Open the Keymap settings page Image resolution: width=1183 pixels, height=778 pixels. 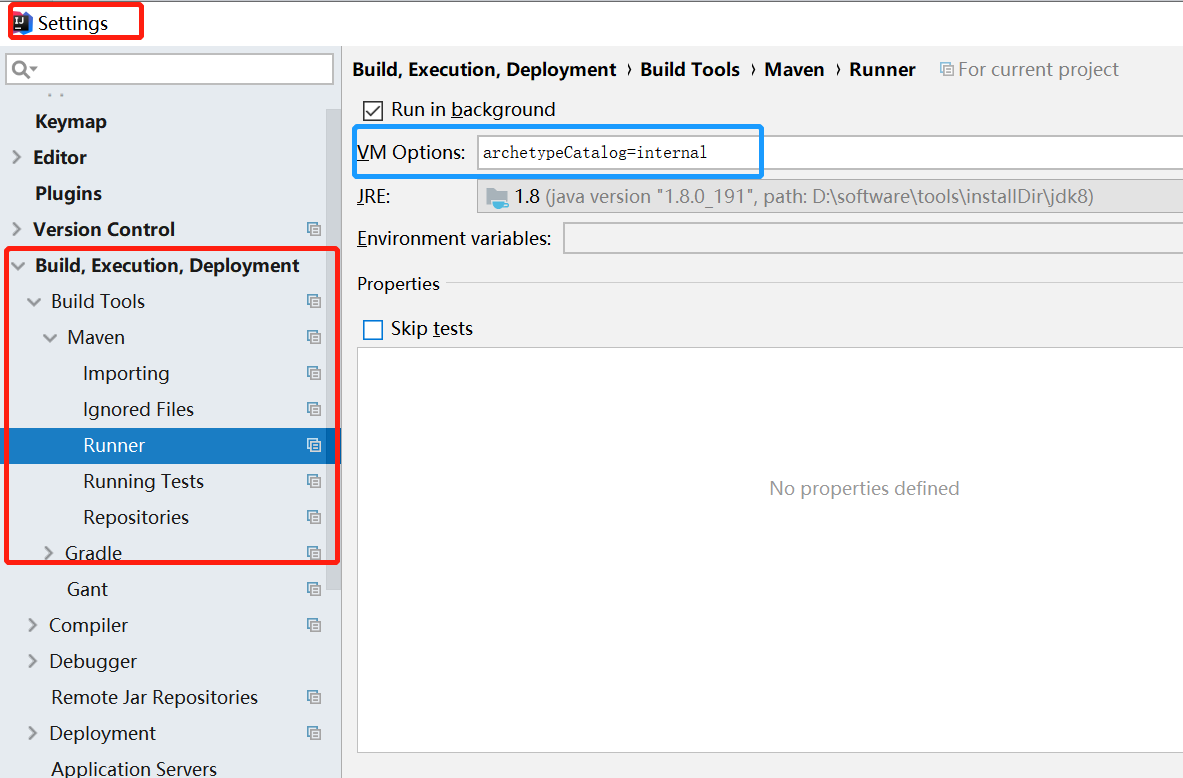coord(71,121)
